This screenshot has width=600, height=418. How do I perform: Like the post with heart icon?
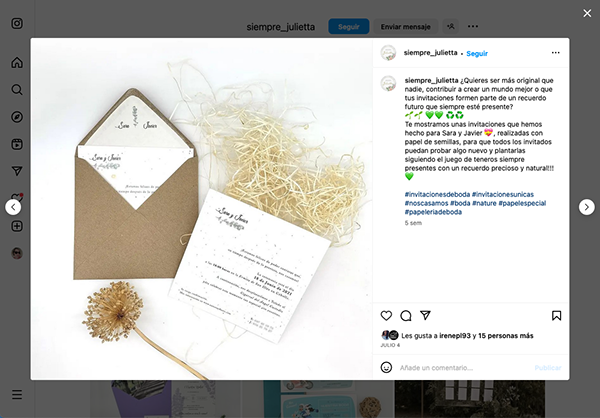click(386, 315)
